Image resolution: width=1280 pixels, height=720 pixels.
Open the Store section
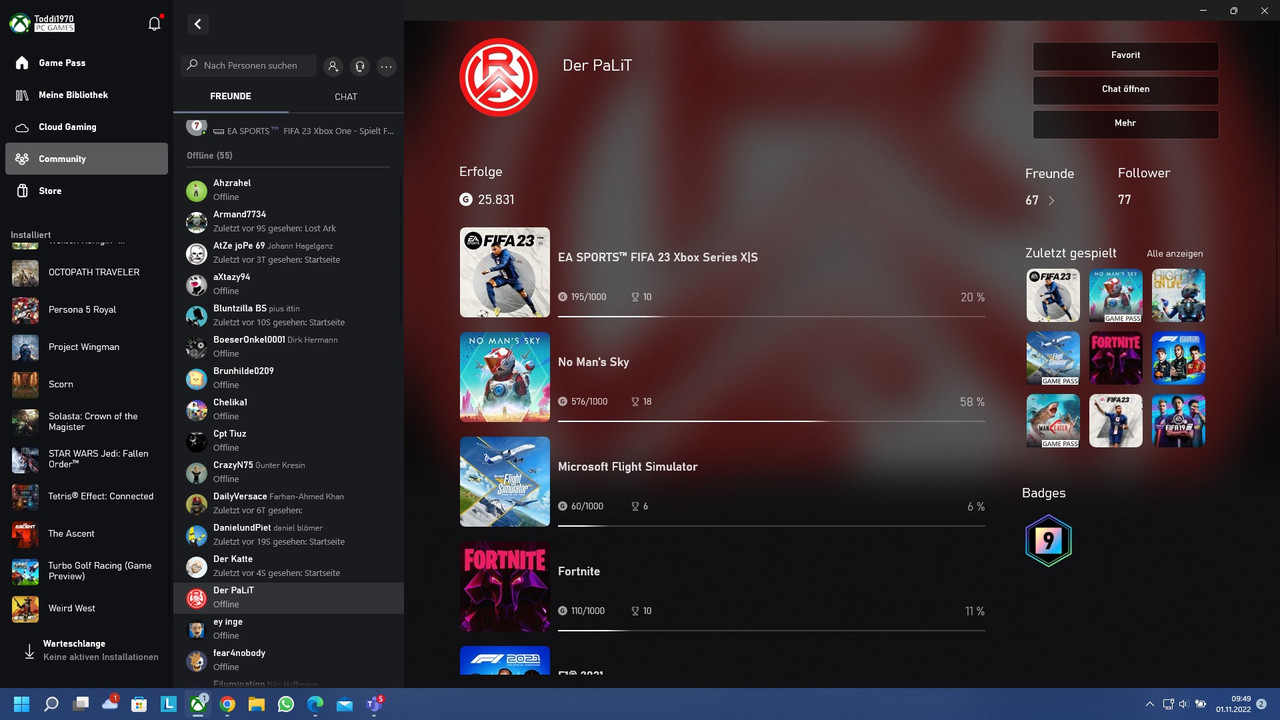pos(87,191)
